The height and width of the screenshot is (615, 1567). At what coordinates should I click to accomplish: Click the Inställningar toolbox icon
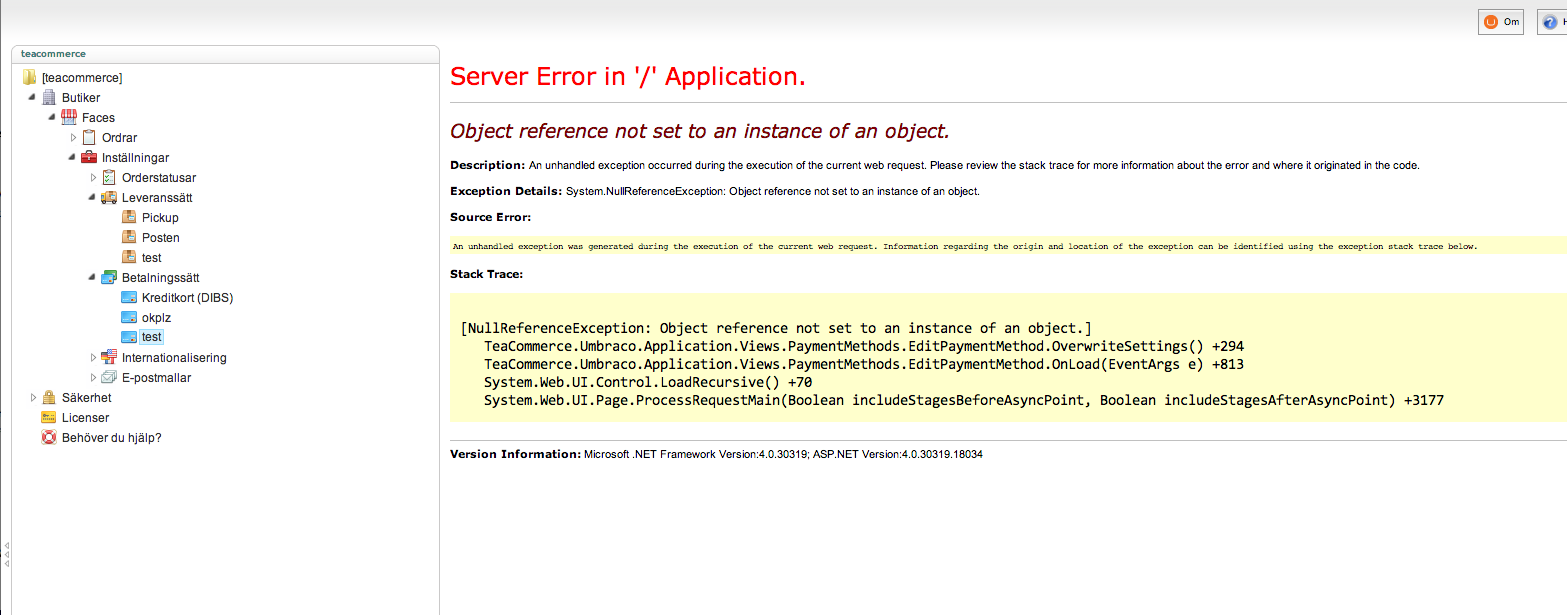pyautogui.click(x=89, y=157)
